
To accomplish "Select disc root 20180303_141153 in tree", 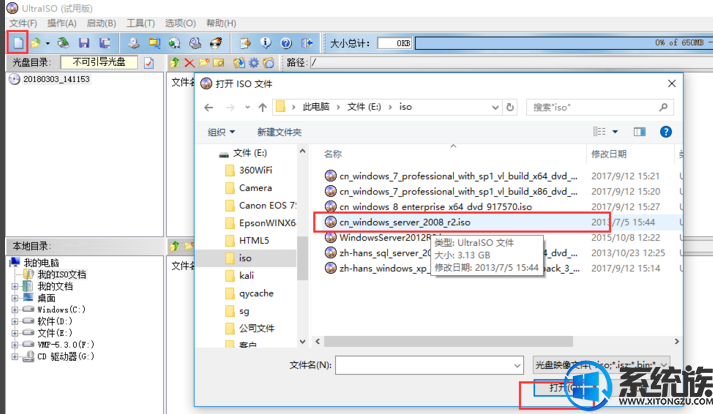I will [56, 79].
